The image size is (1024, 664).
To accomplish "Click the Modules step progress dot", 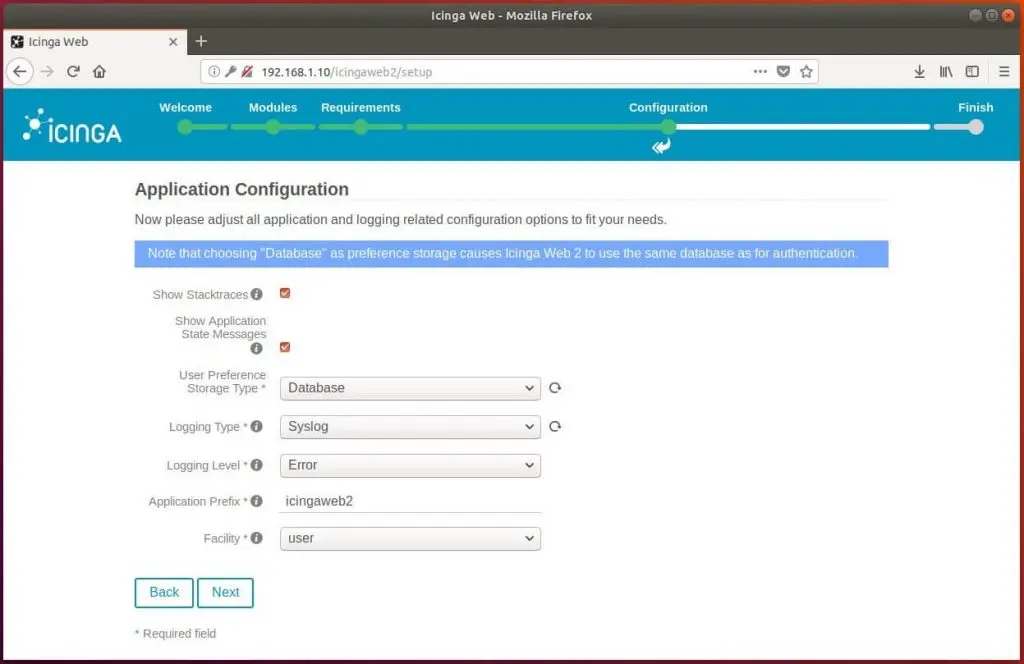I will pyautogui.click(x=273, y=127).
